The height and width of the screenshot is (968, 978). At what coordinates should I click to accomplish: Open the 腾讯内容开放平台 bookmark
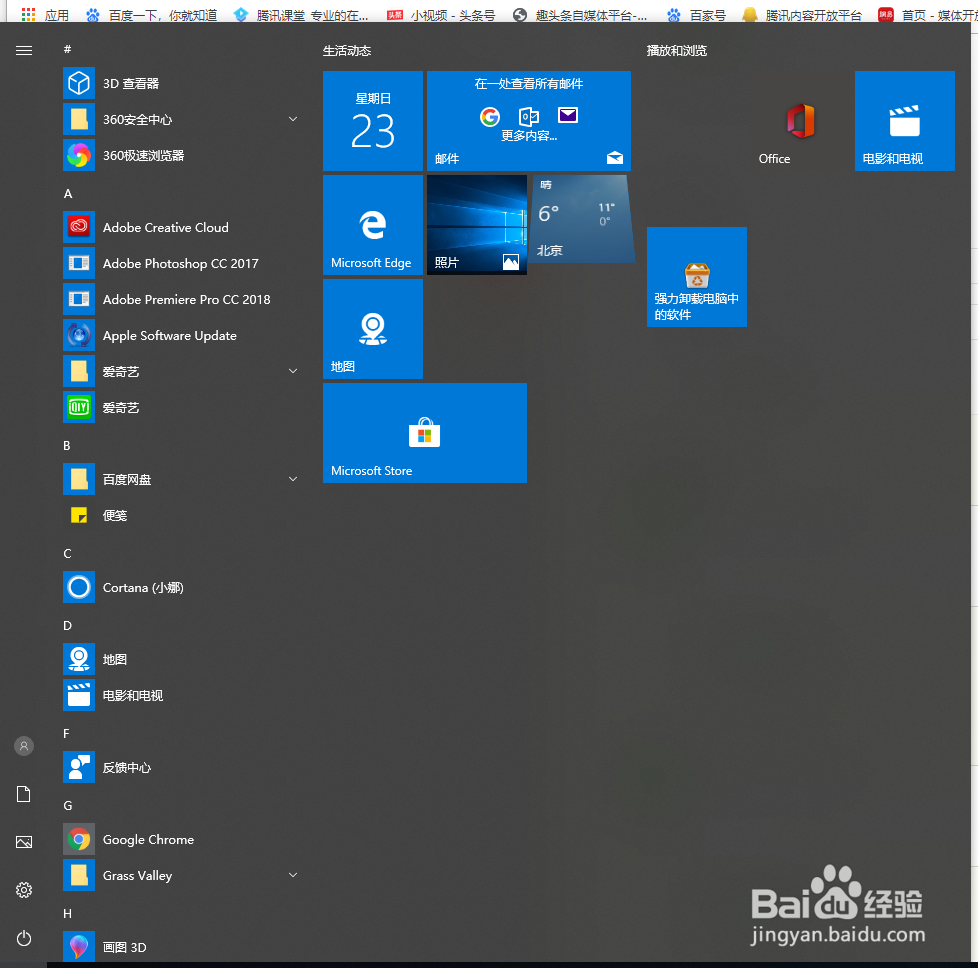[x=802, y=15]
